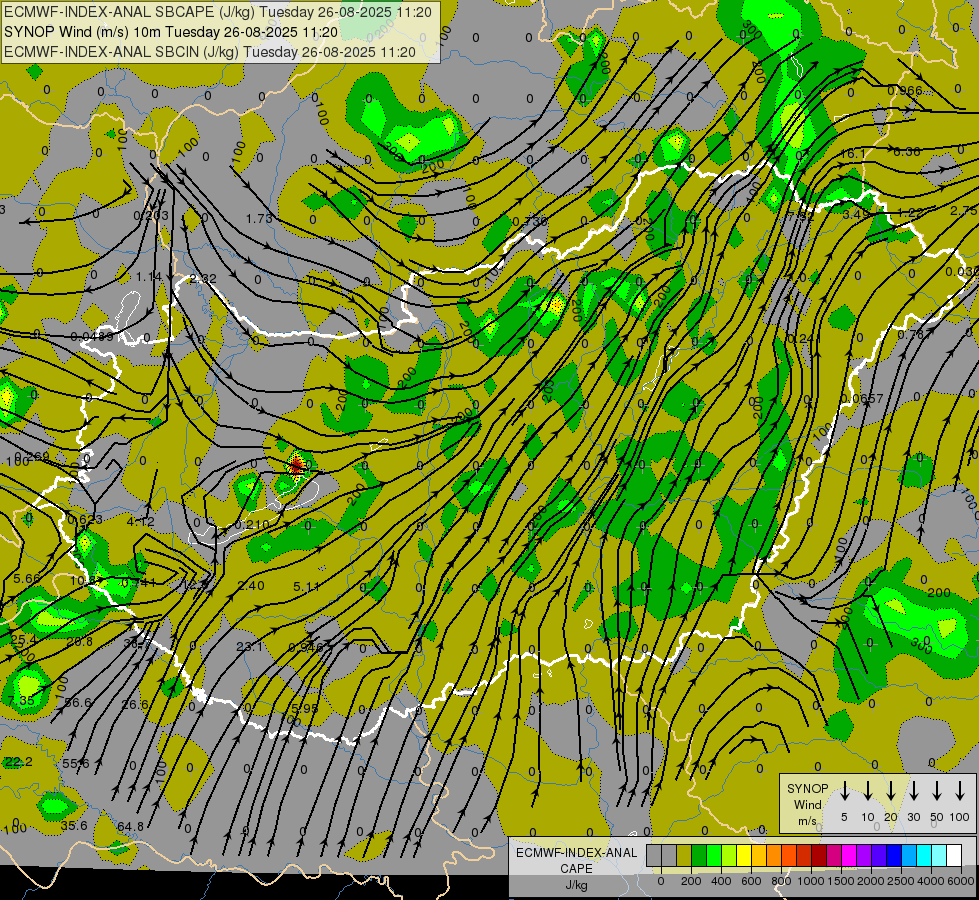The height and width of the screenshot is (900, 979).
Task: Click the 5.11 value label
Action: [307, 586]
